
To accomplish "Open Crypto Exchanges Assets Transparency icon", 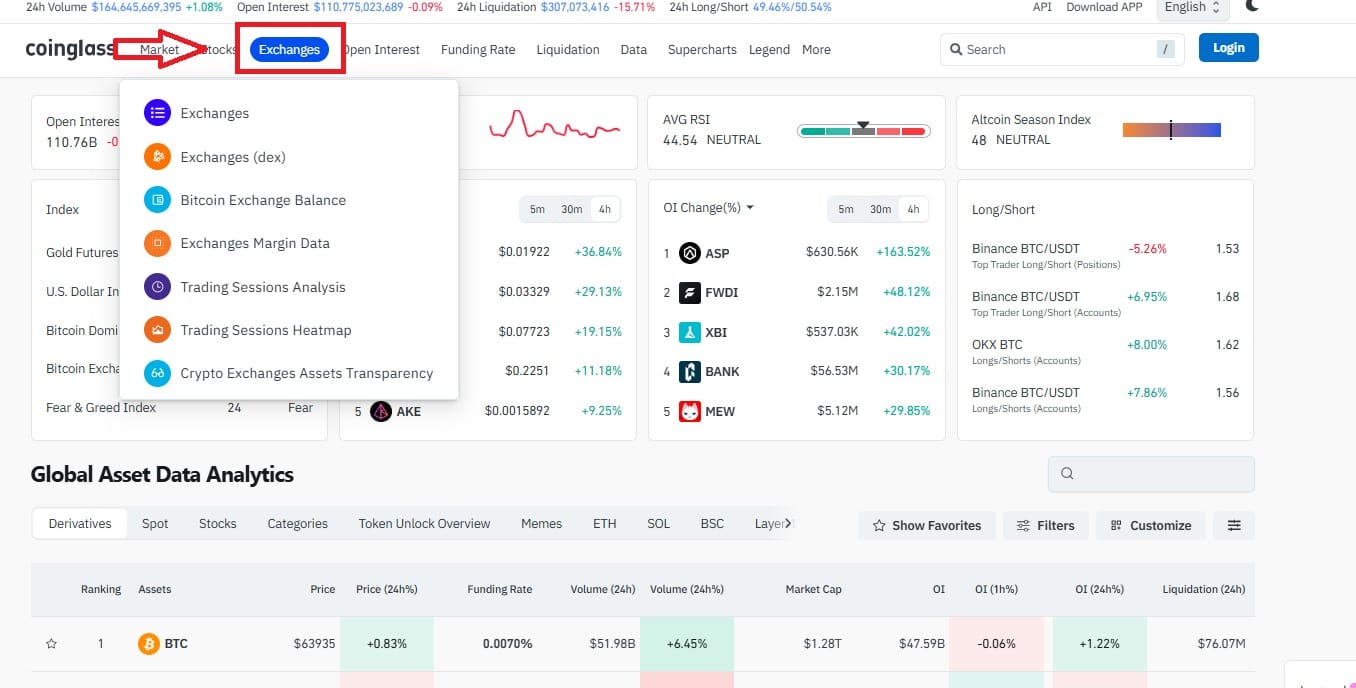I will pyautogui.click(x=158, y=373).
